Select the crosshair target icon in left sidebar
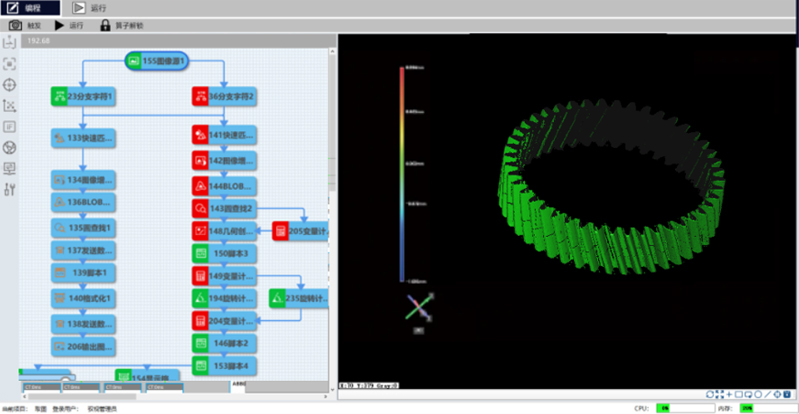The height and width of the screenshot is (414, 799). [10, 84]
